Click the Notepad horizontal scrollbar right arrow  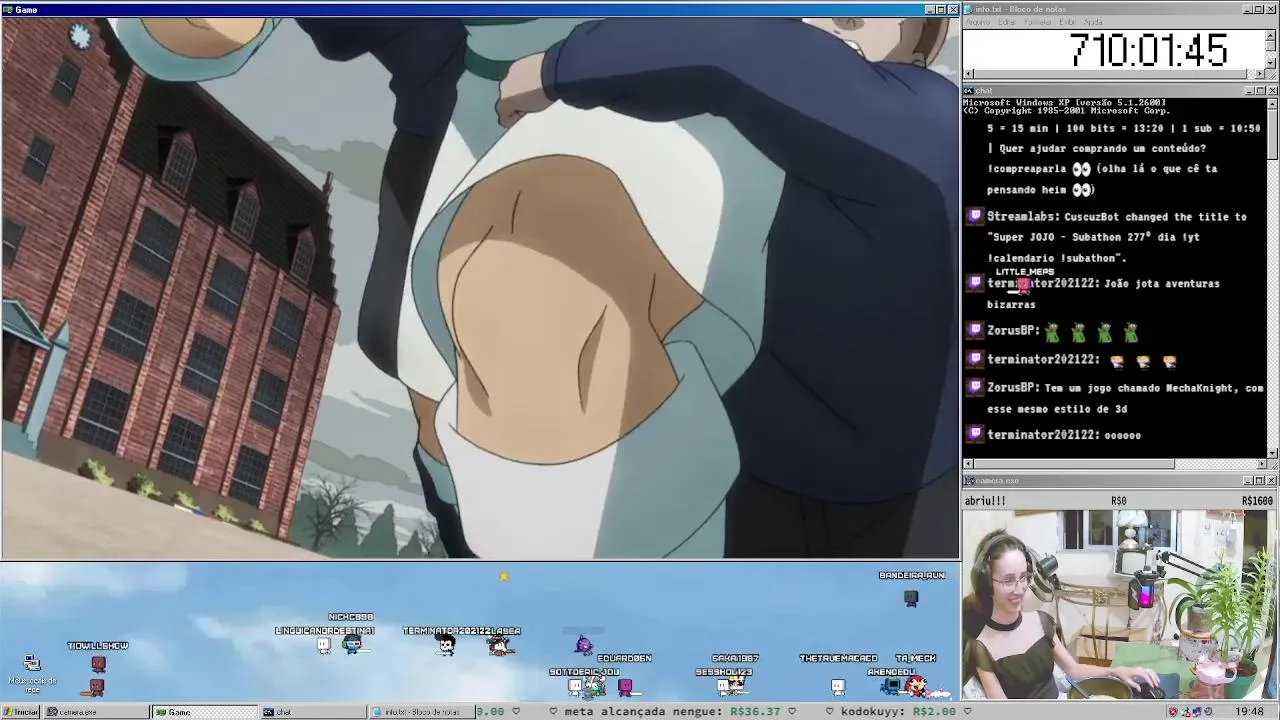[x=1261, y=74]
